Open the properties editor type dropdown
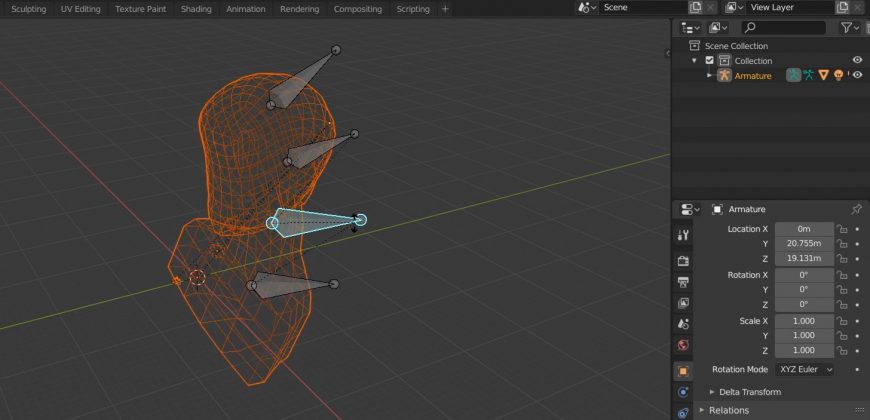Image resolution: width=870 pixels, height=420 pixels. coord(690,209)
